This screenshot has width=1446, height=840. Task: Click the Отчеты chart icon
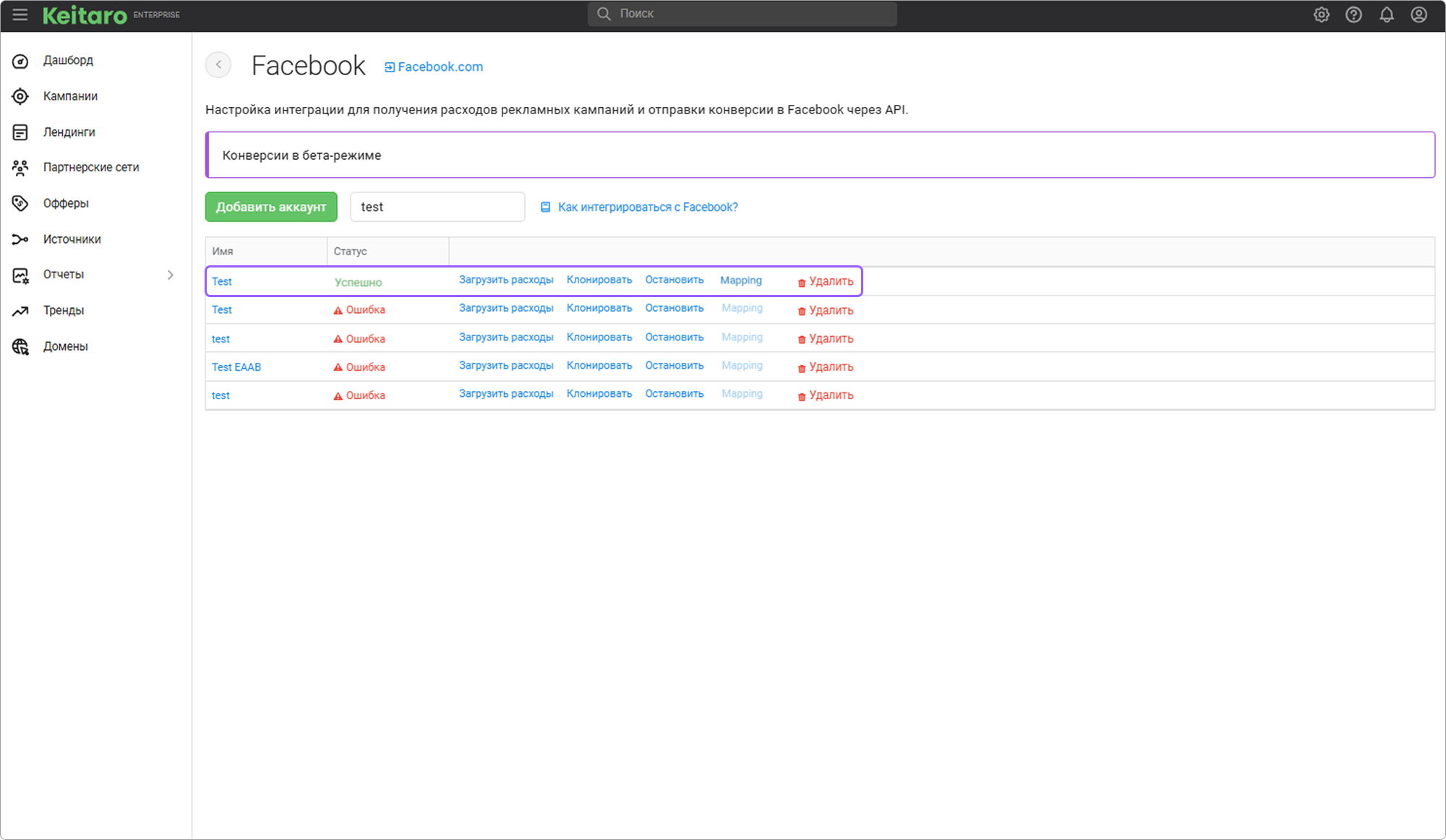click(20, 275)
